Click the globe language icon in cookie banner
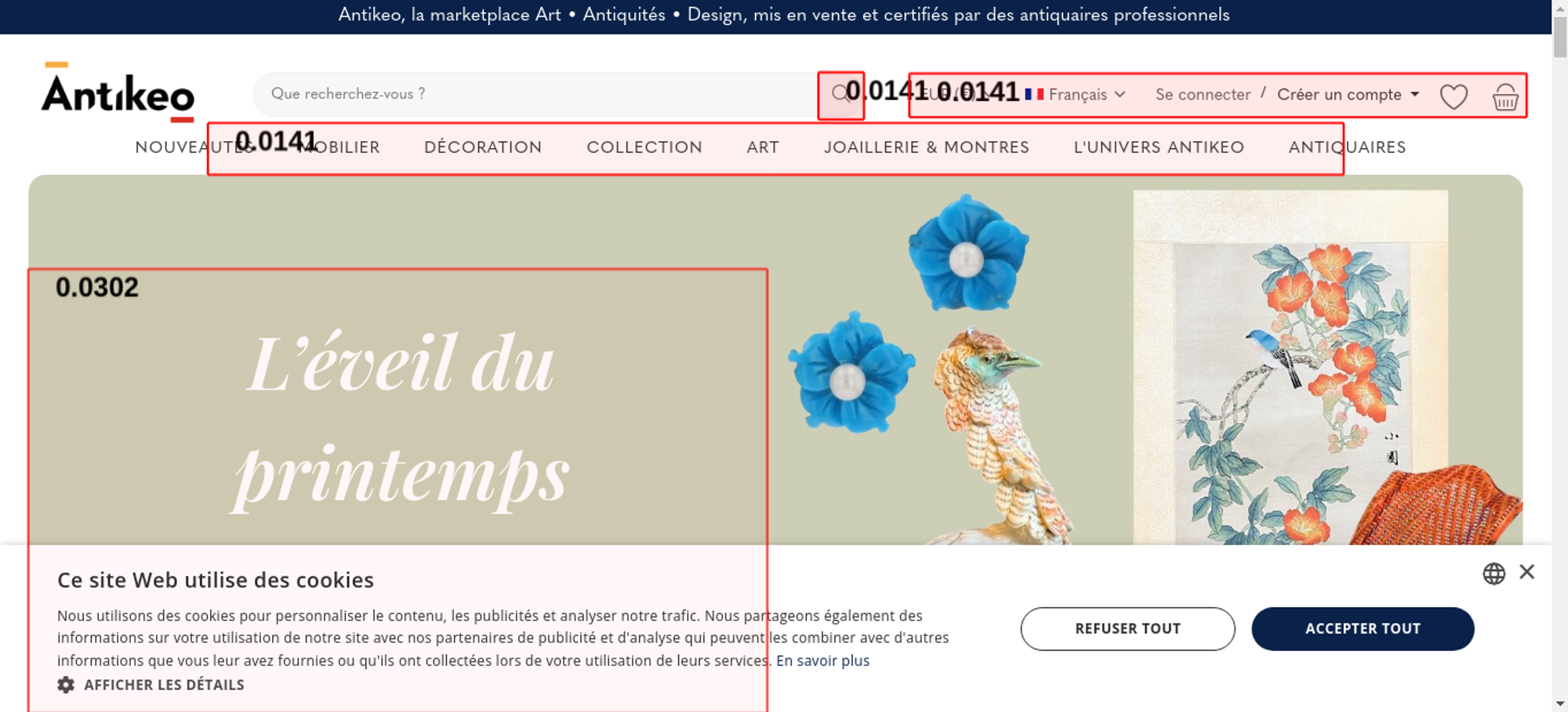1568x712 pixels. click(x=1494, y=574)
